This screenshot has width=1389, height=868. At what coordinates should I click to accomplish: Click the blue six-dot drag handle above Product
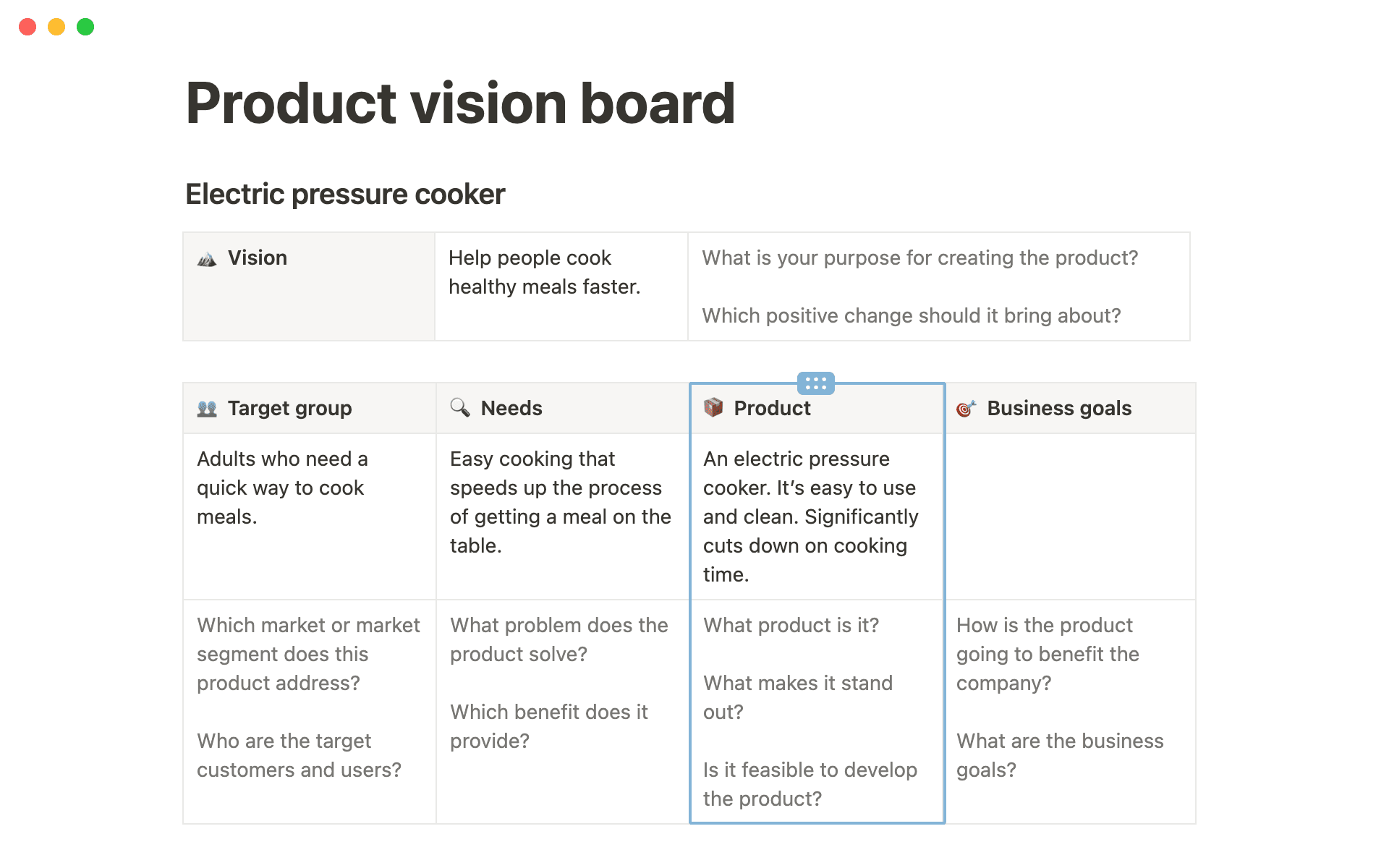tap(816, 383)
